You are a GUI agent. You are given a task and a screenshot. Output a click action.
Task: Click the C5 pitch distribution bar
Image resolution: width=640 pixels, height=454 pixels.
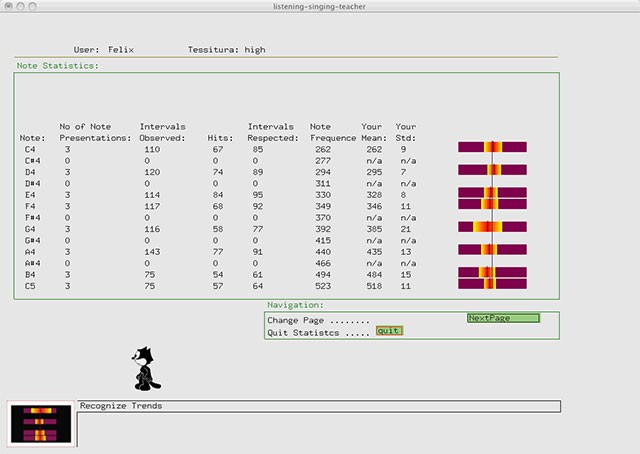click(x=492, y=284)
